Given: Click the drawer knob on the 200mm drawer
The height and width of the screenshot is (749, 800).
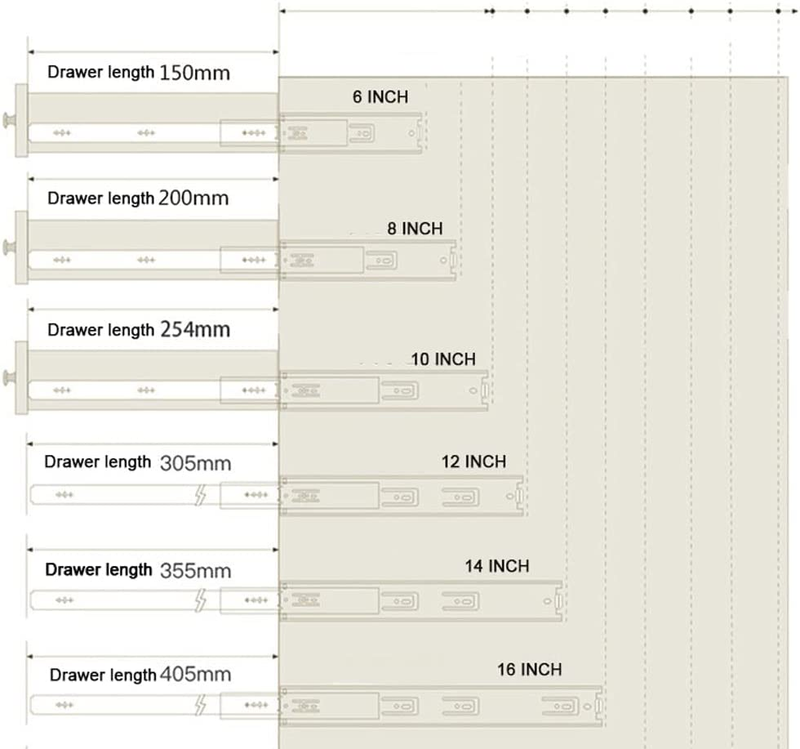Looking at the screenshot, I should pos(9,247).
